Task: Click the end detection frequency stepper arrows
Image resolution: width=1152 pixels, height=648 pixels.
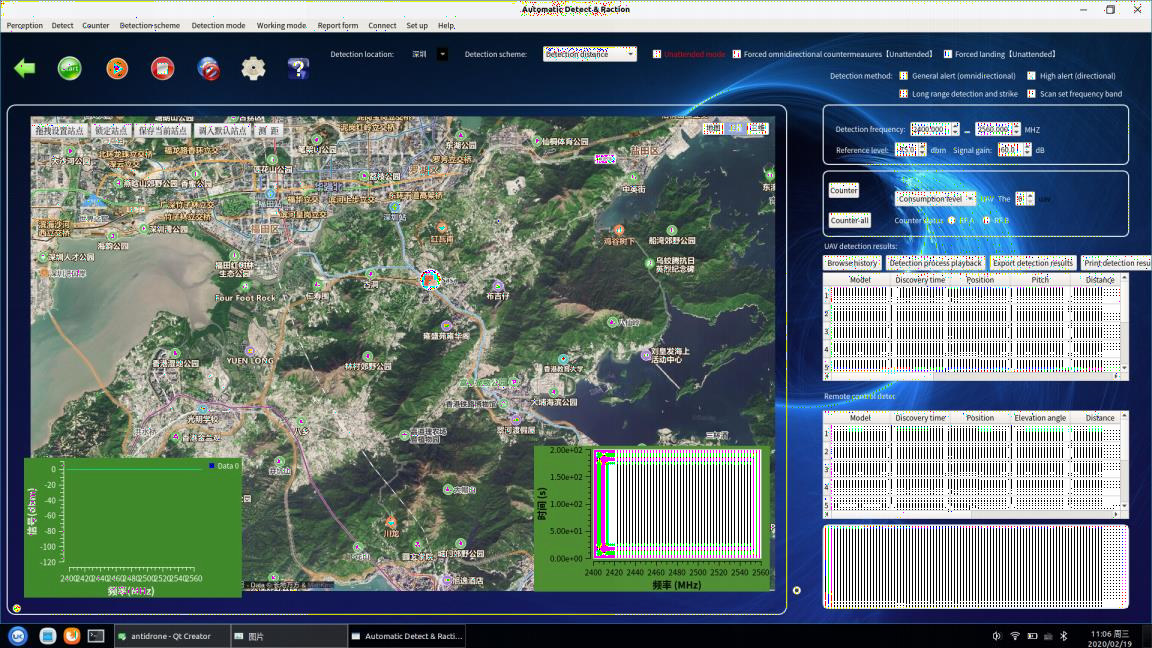Action: (x=1016, y=129)
